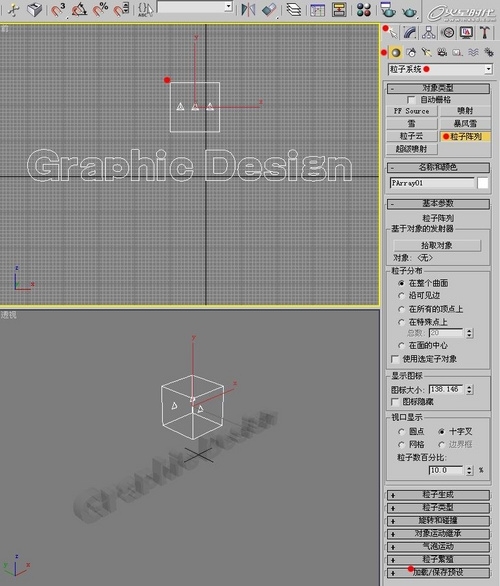Enable the 使用选定子对象 checkbox
The height and width of the screenshot is (586, 500).
click(x=395, y=359)
